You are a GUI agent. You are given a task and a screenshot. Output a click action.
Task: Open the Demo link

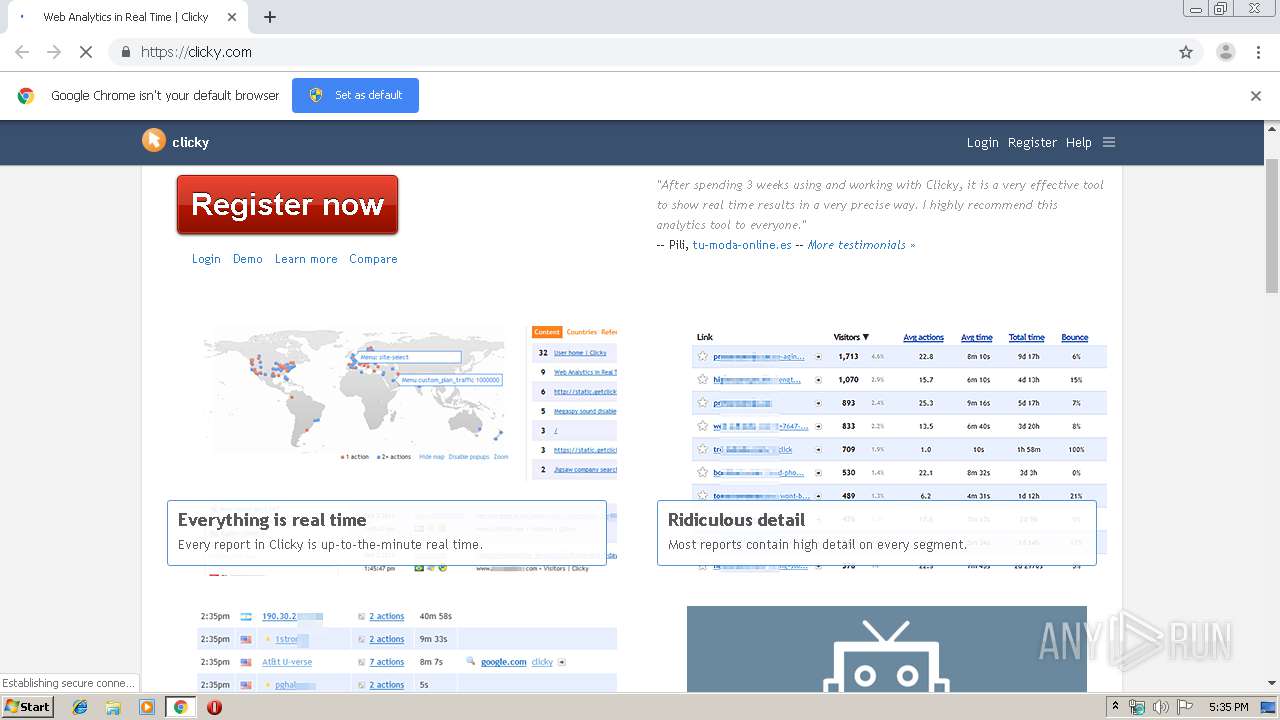pos(248,259)
